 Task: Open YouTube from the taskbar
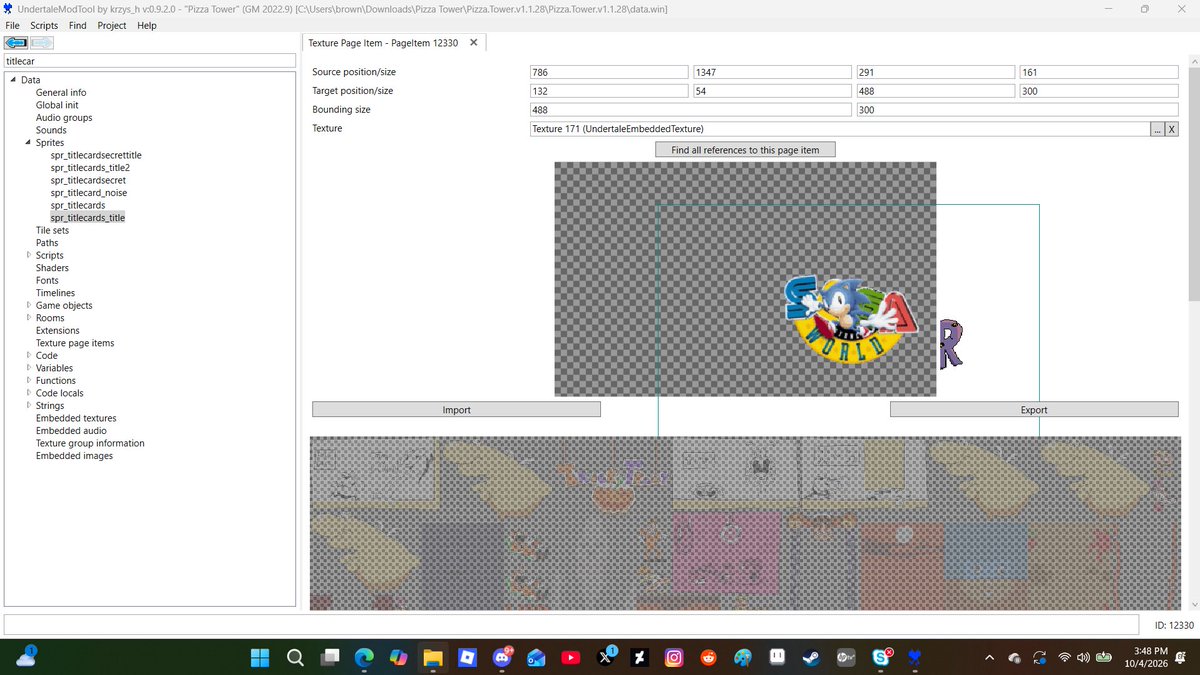coord(571,657)
